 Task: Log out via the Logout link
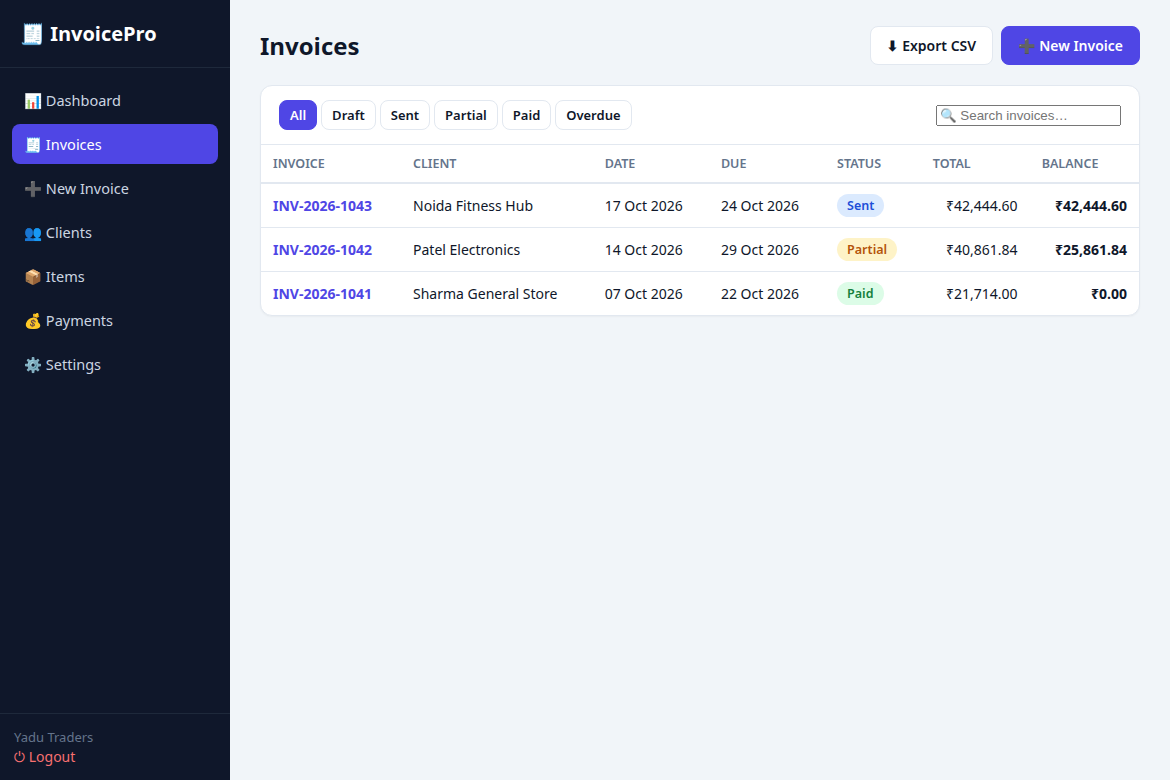[x=45, y=757]
